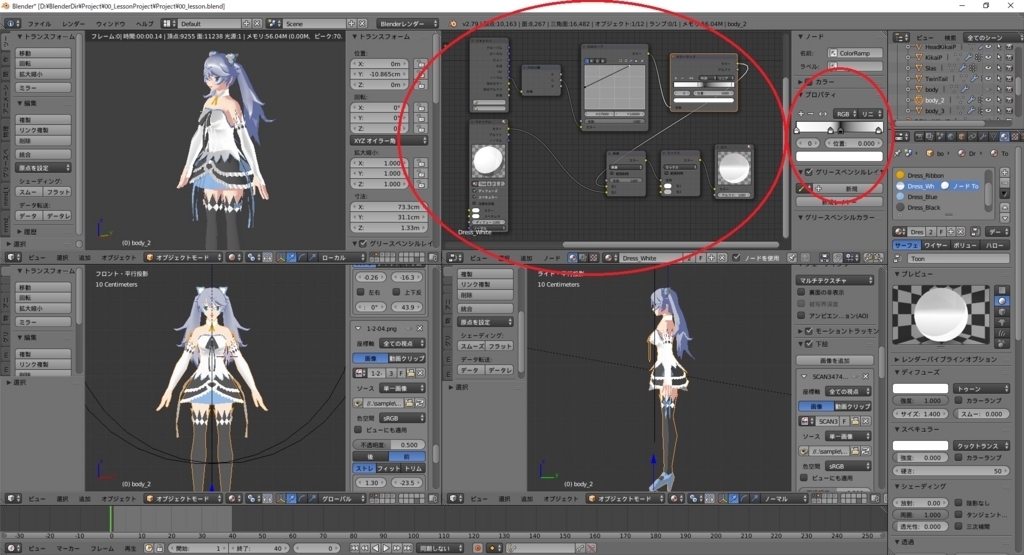
Task: Jump to end frame in timeline controls
Action: click(407, 548)
